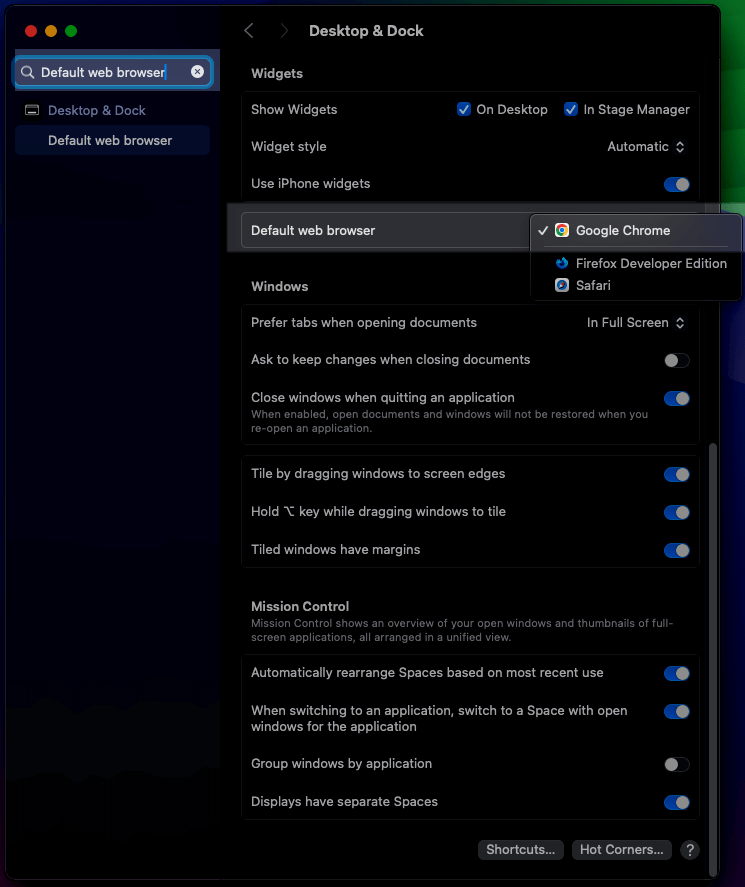Click the Default web browser row label

(x=313, y=230)
